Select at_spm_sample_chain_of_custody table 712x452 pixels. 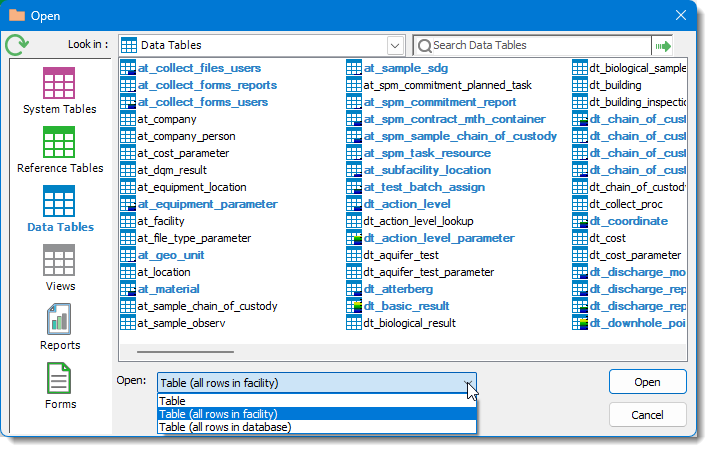pos(460,136)
